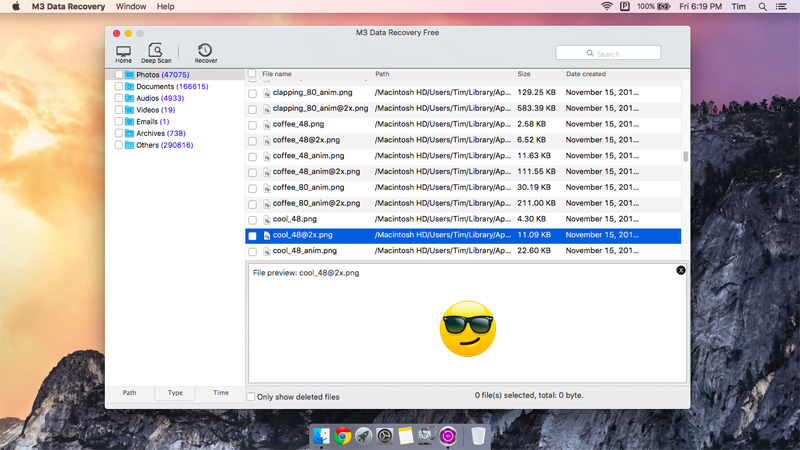Select the cool_48_anim.png file row
The height and width of the screenshot is (450, 800).
point(463,251)
